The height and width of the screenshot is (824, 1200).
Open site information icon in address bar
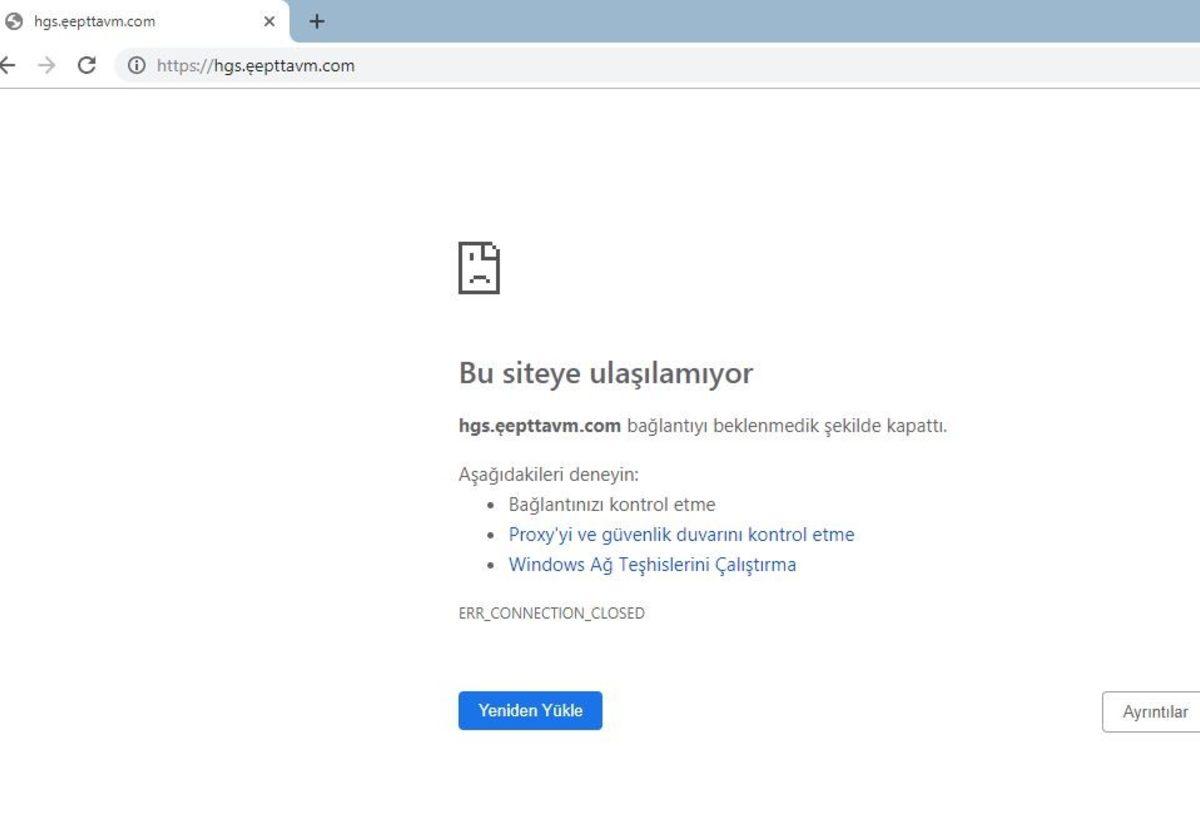click(137, 66)
